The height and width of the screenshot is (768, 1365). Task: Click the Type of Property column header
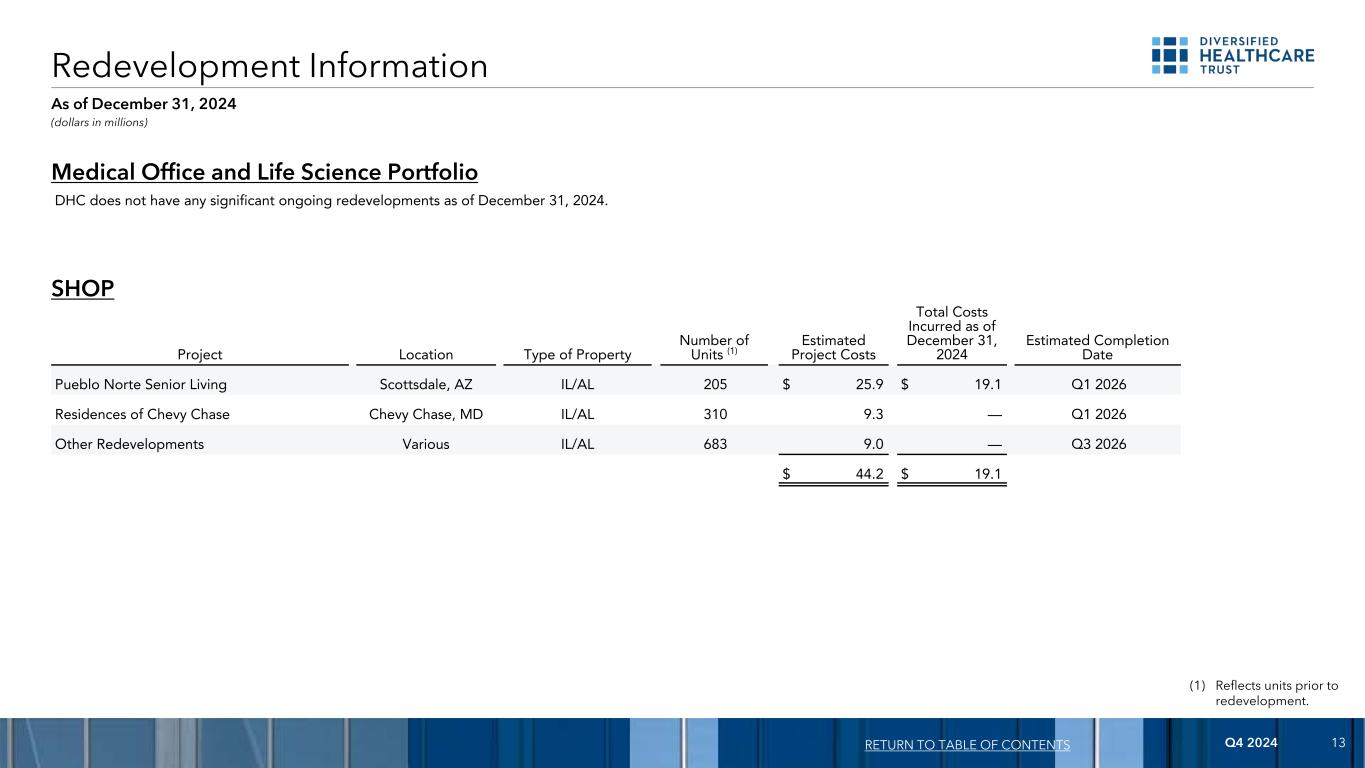coord(577,354)
